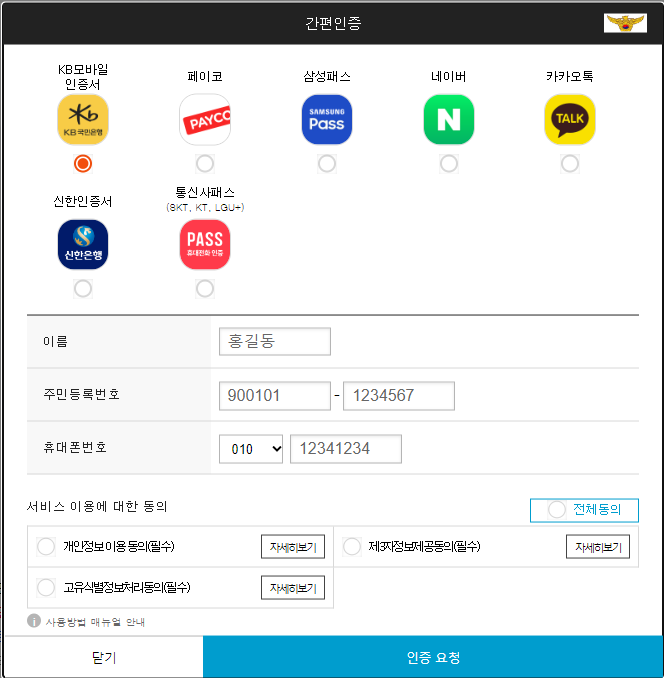This screenshot has width=664, height=678.
Task: Select the 네이버 radio button
Action: [x=449, y=164]
